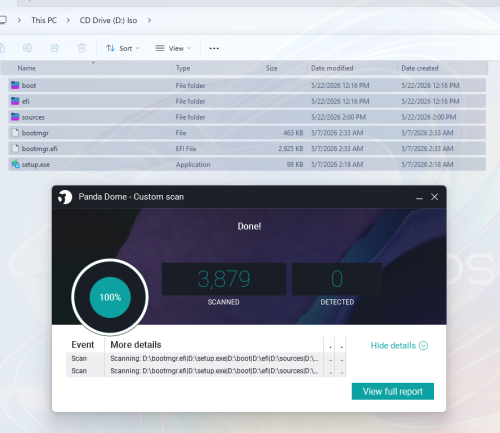Click the 0 detected counter

337,279
